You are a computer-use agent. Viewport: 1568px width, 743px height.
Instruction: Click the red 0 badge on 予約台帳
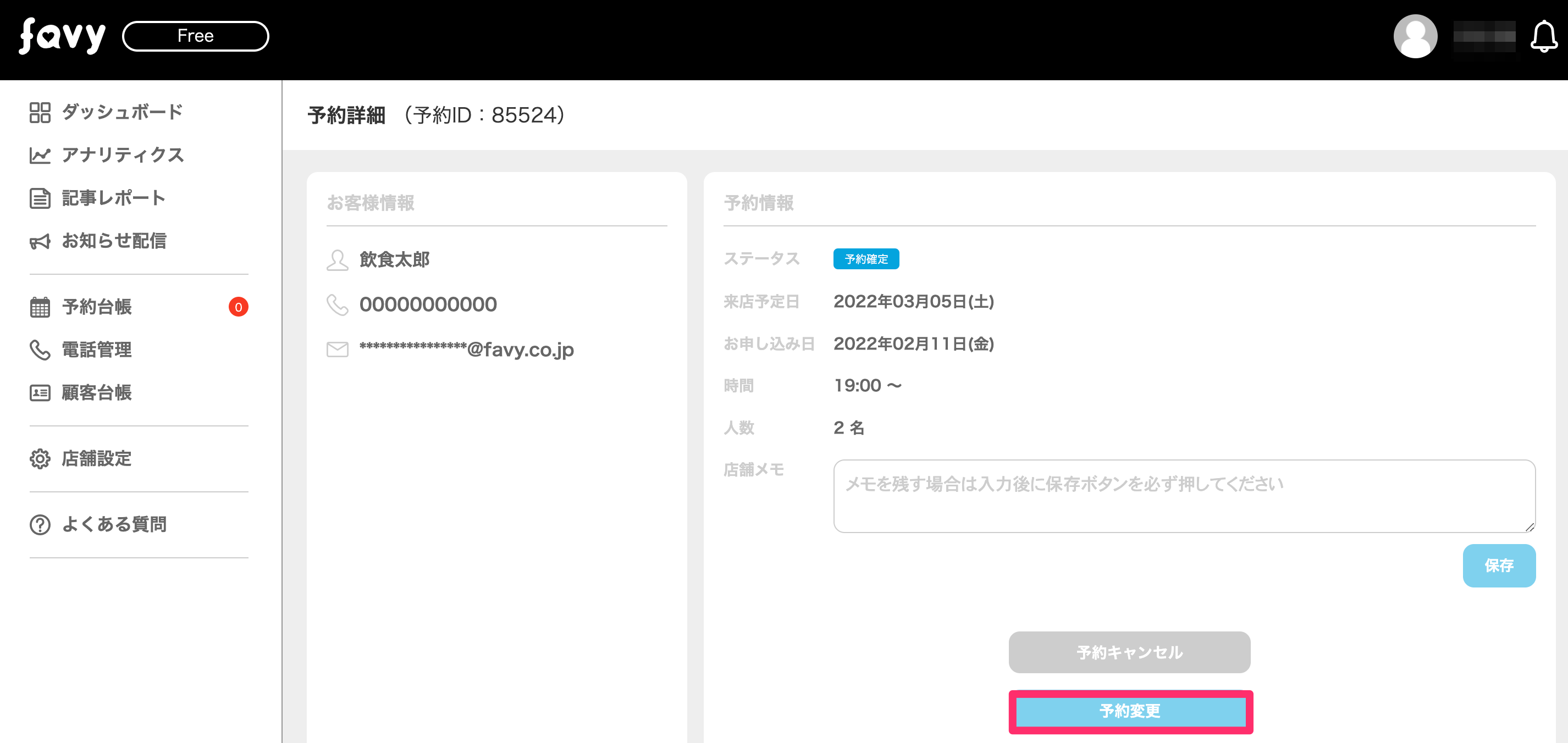coord(238,307)
